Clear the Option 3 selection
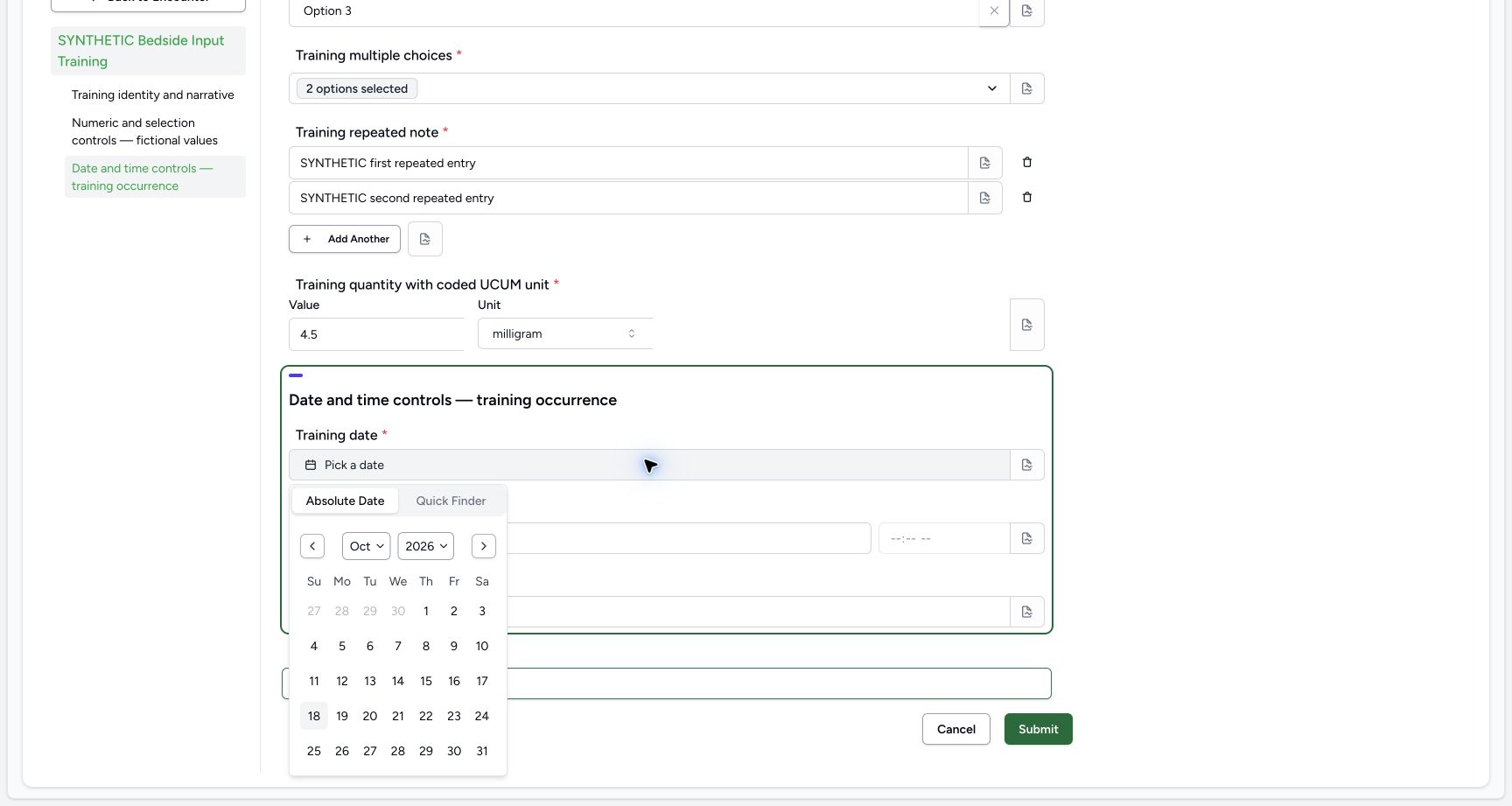 [994, 11]
